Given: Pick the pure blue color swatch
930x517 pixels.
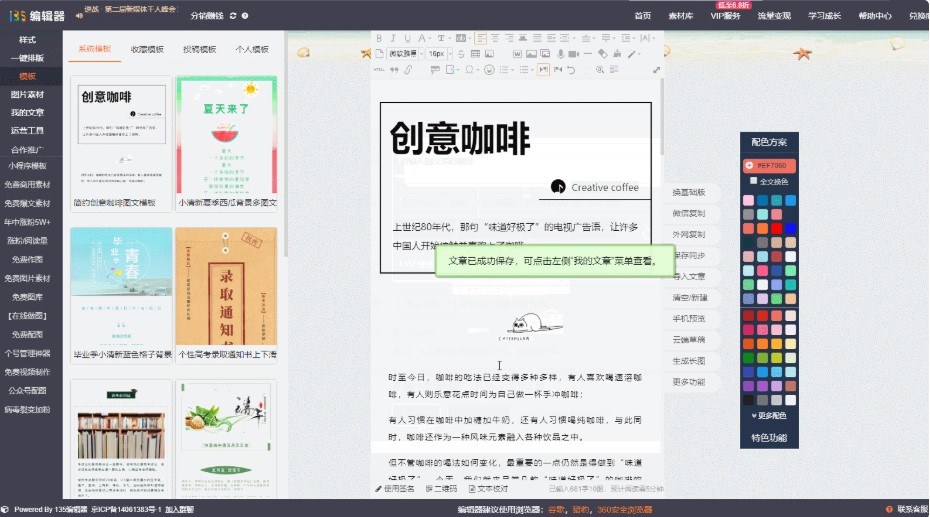Looking at the screenshot, I should tap(791, 228).
